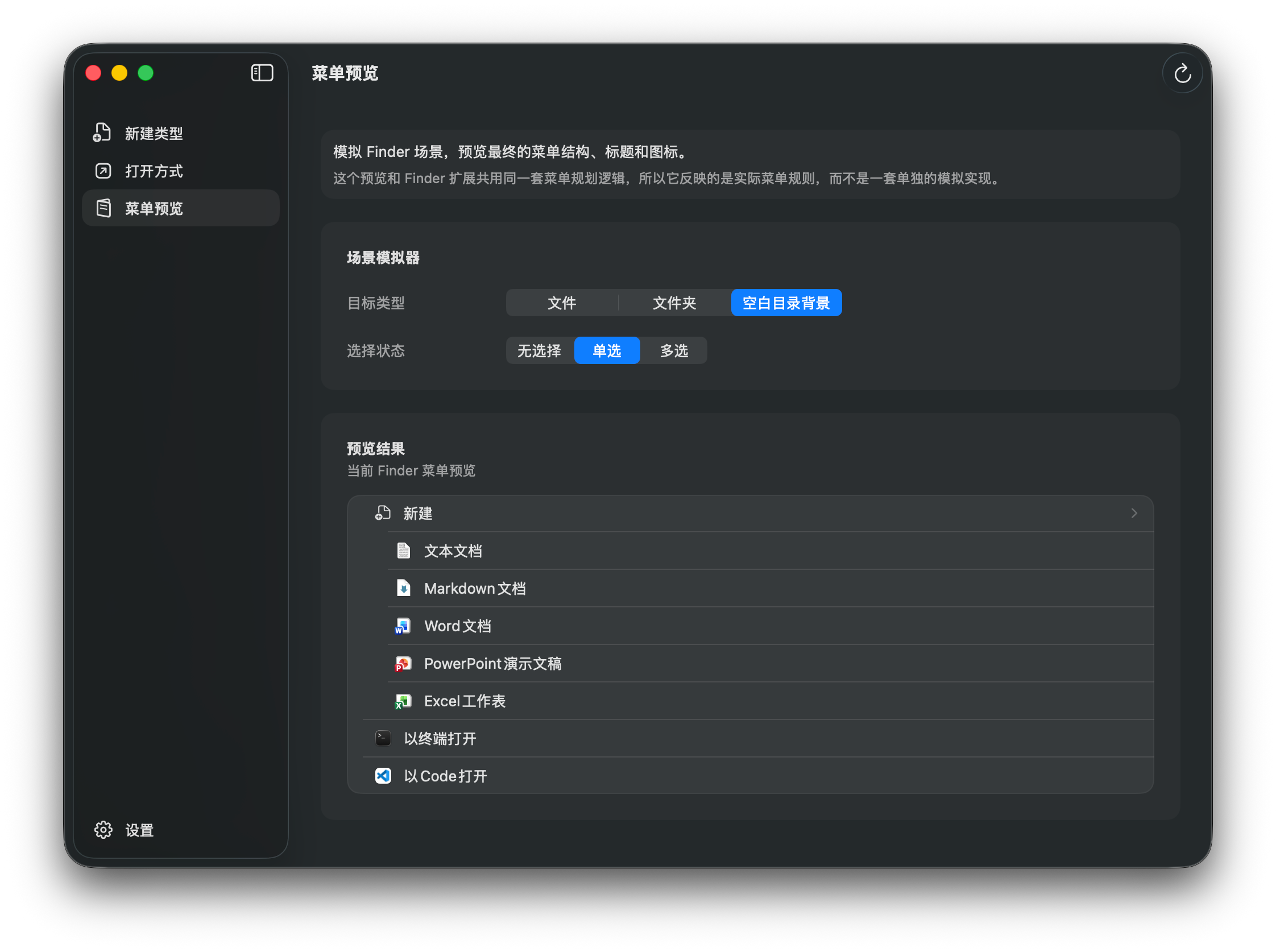The image size is (1276, 952).
Task: Click the Terminal app icon
Action: click(x=383, y=739)
